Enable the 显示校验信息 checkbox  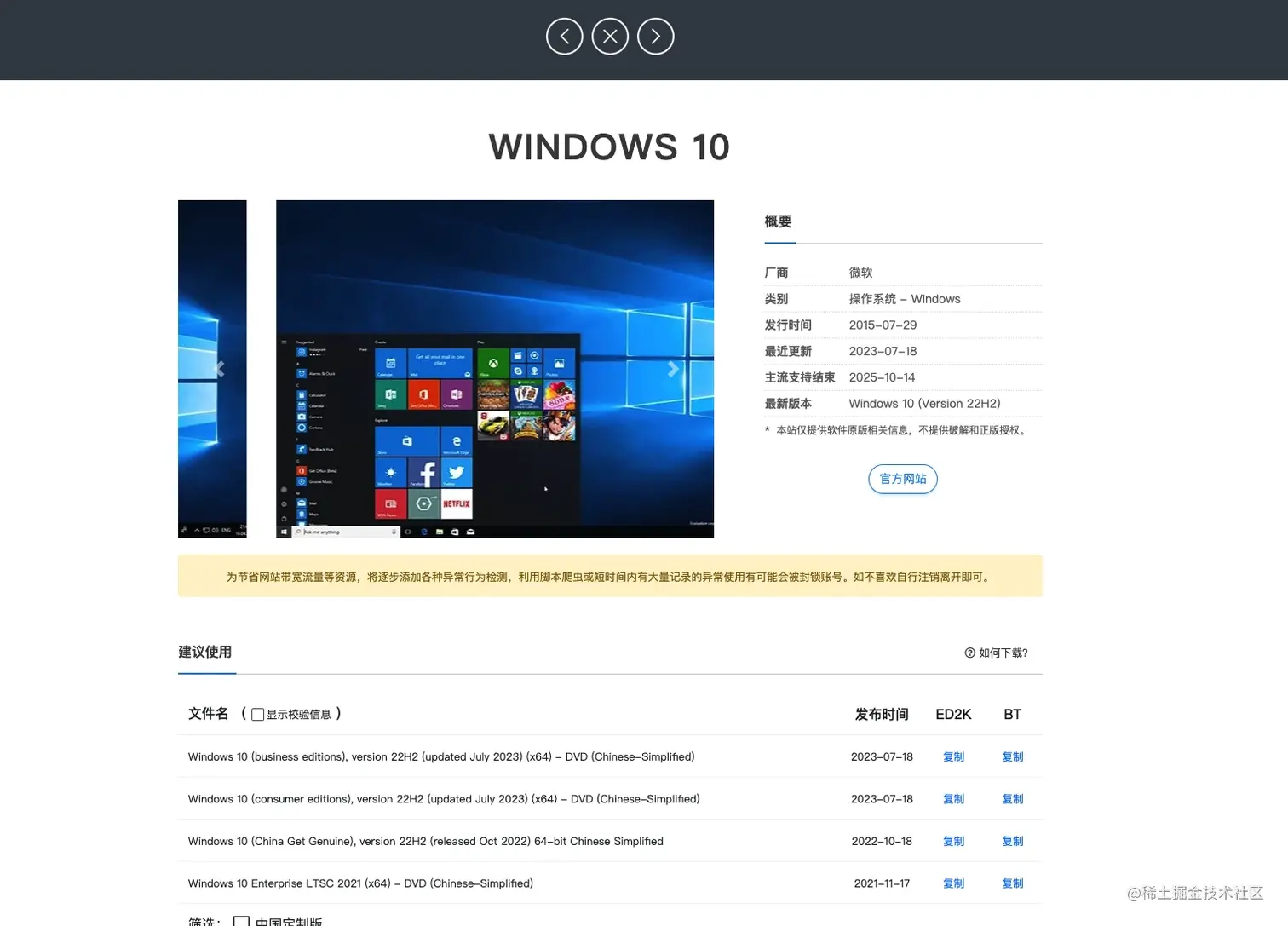[x=257, y=715]
